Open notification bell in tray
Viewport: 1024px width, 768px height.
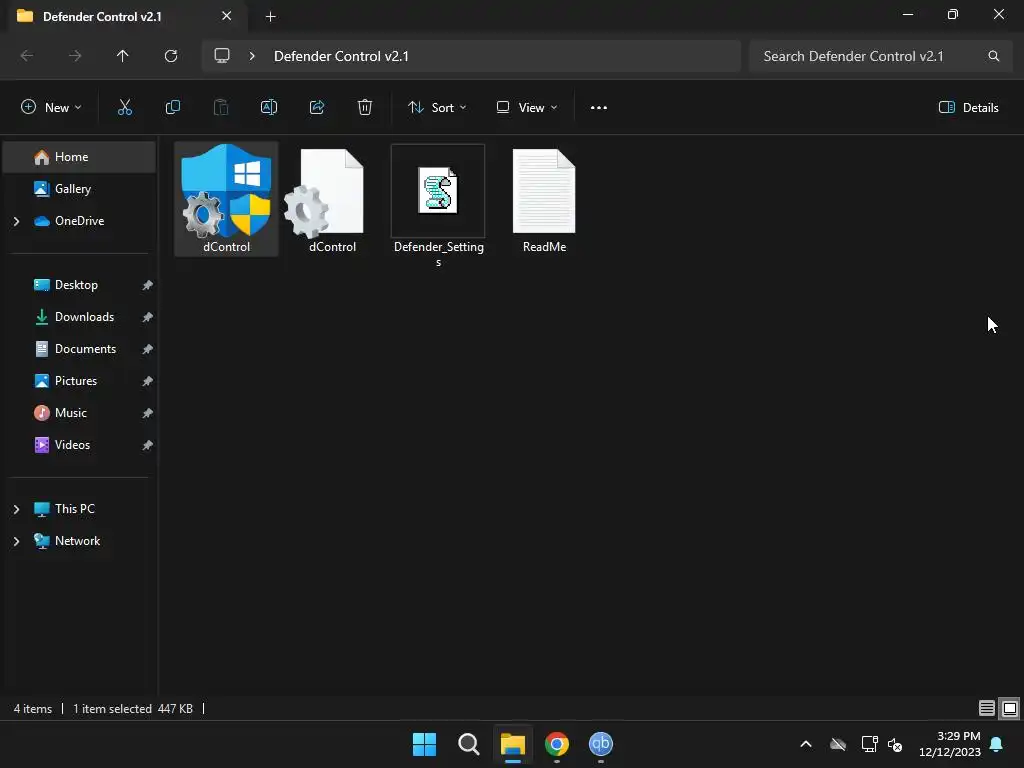pos(997,744)
